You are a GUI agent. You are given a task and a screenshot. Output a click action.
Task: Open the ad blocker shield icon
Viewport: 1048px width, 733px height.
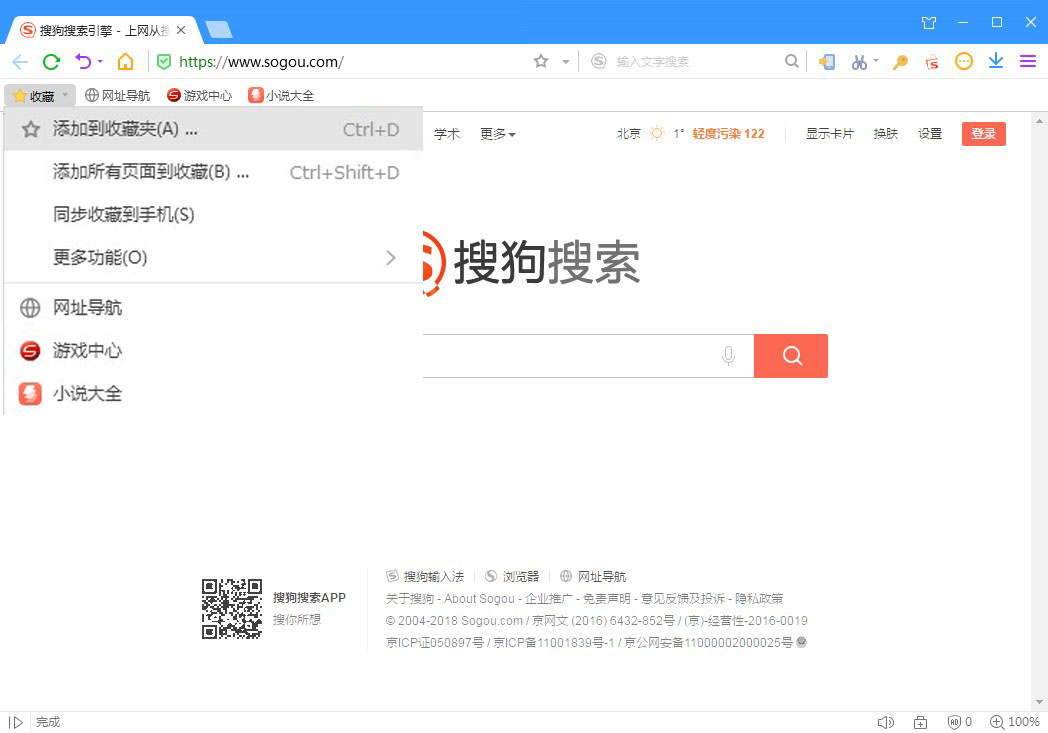tap(954, 722)
